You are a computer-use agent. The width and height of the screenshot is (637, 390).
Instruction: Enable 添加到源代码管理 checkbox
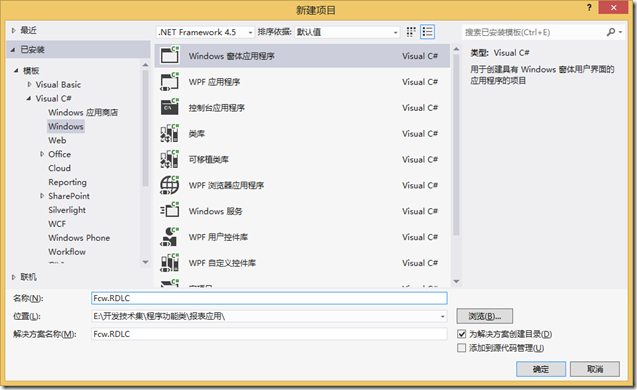click(x=462, y=348)
